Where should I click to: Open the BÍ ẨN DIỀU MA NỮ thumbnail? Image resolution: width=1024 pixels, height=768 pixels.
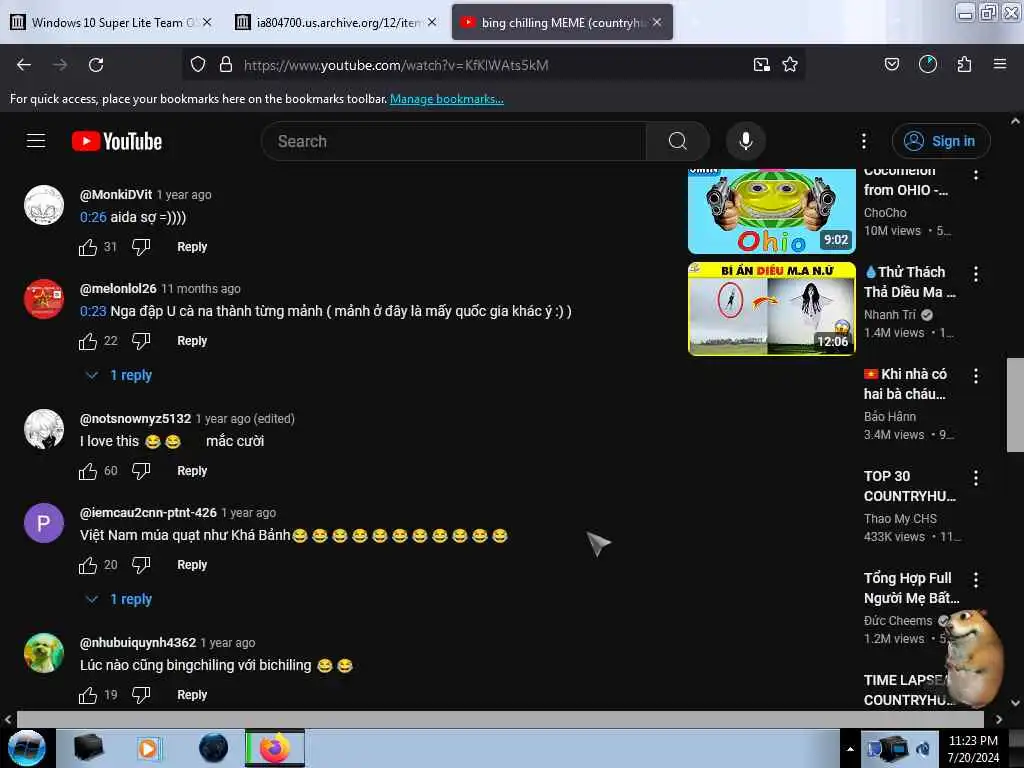[771, 309]
